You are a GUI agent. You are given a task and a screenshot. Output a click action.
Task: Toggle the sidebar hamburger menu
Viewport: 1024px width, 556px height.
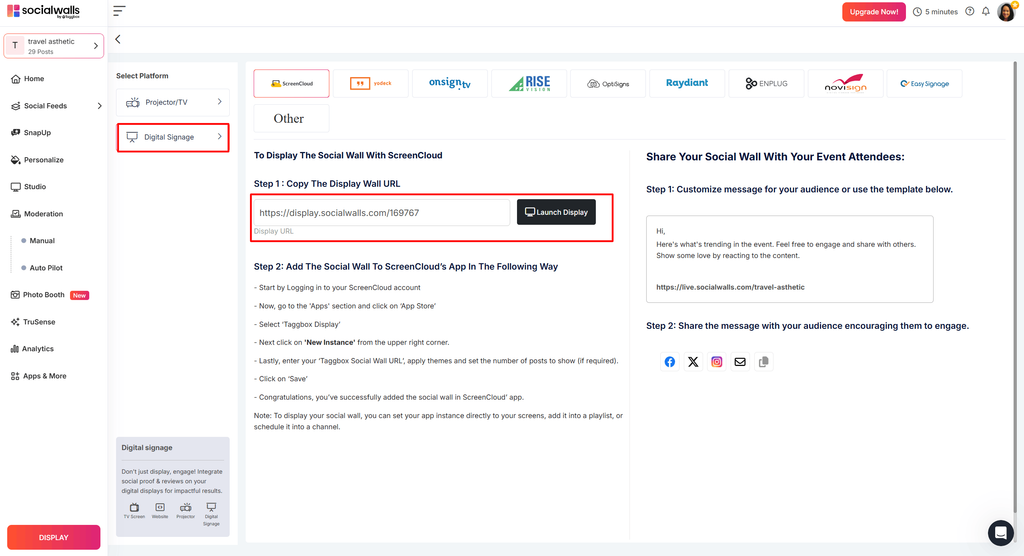[x=119, y=11]
